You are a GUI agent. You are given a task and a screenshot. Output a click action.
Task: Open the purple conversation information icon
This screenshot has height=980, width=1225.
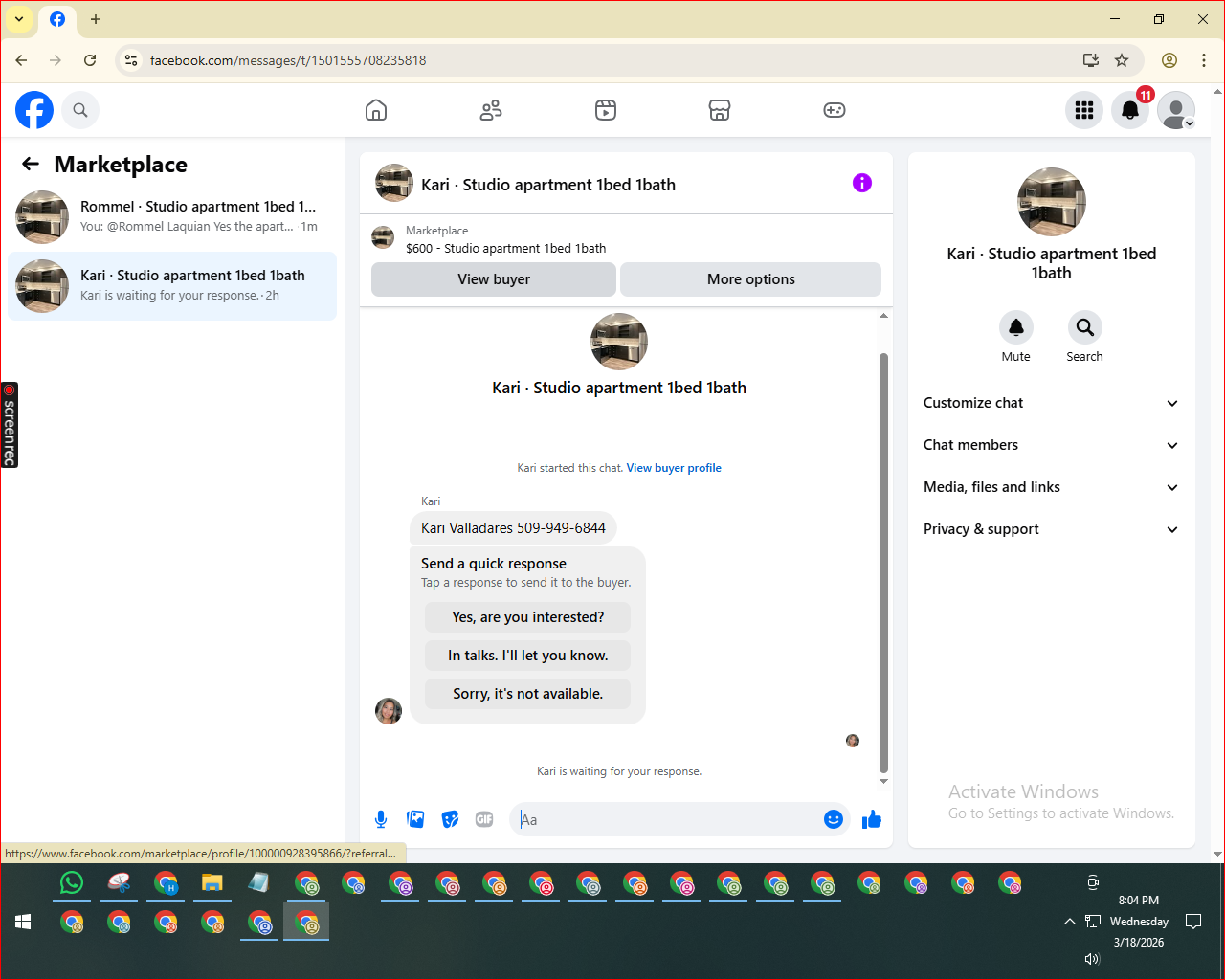(x=862, y=183)
